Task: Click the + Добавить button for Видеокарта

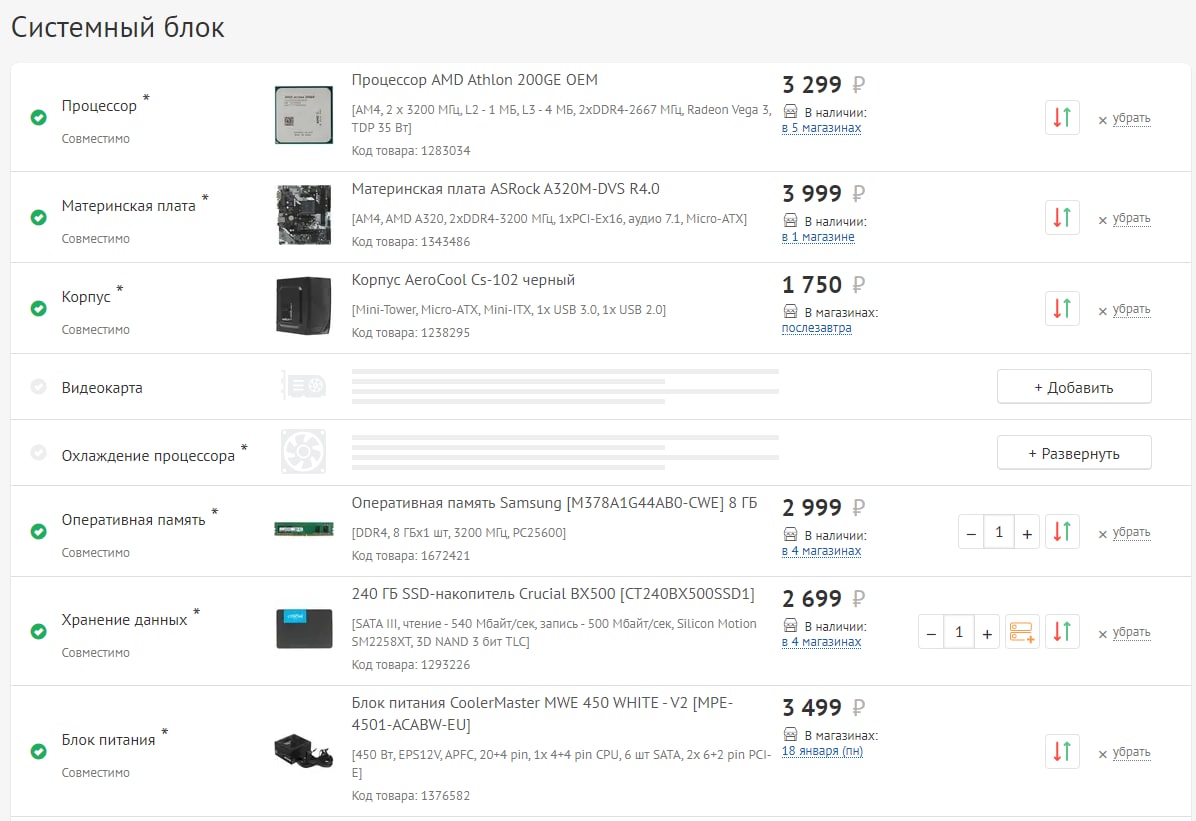Action: tap(1074, 387)
